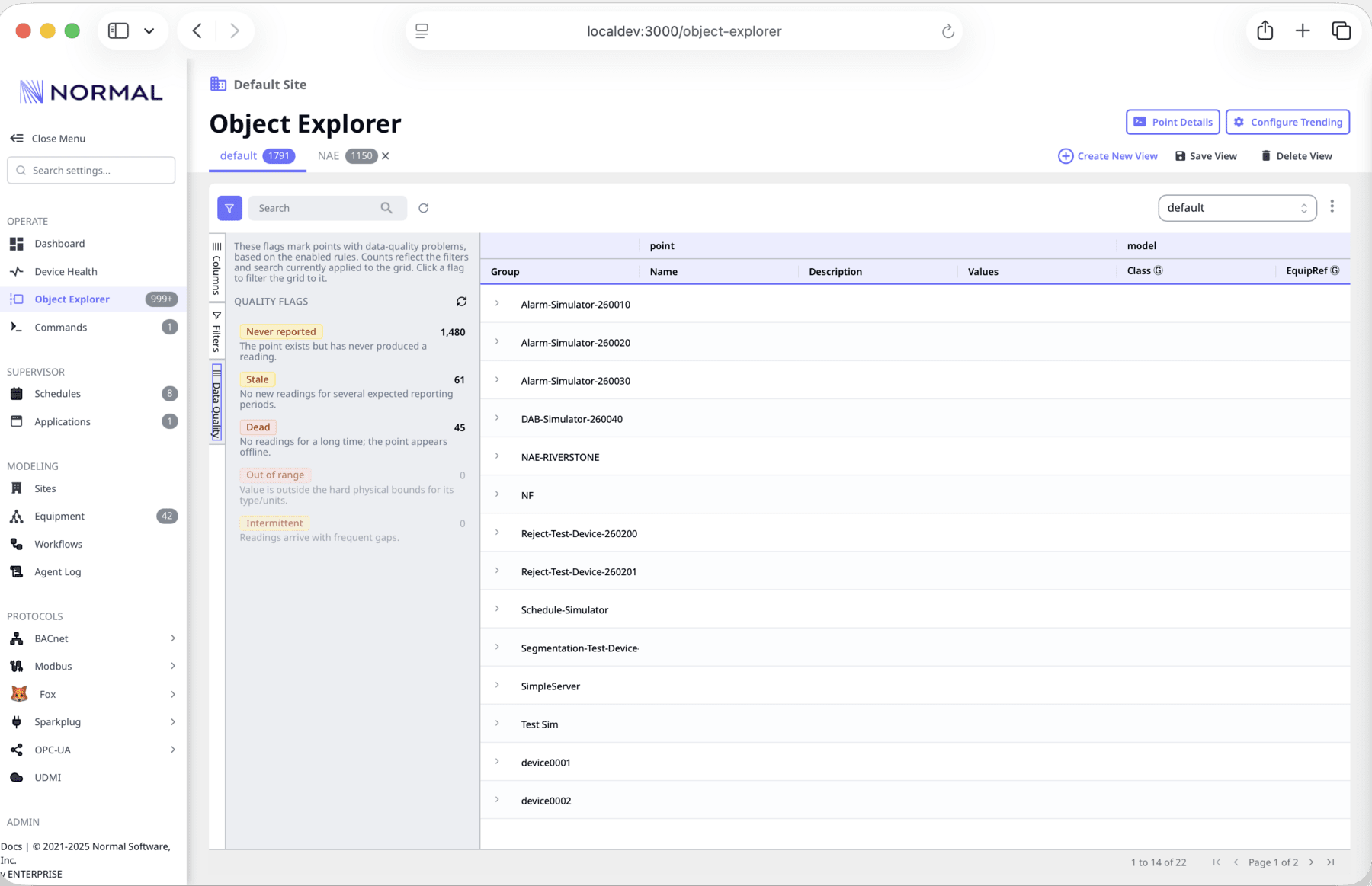
Task: Click the Commands terminal icon
Action: click(x=17, y=327)
